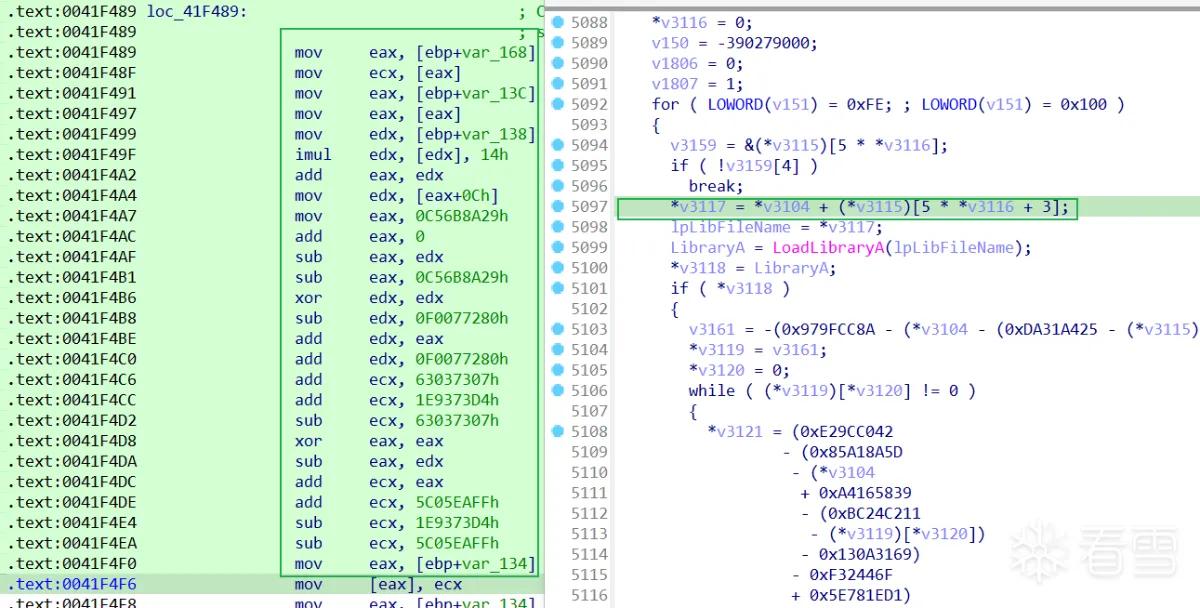Select sub eax, 0C56B8A29h instruction

coord(401,278)
